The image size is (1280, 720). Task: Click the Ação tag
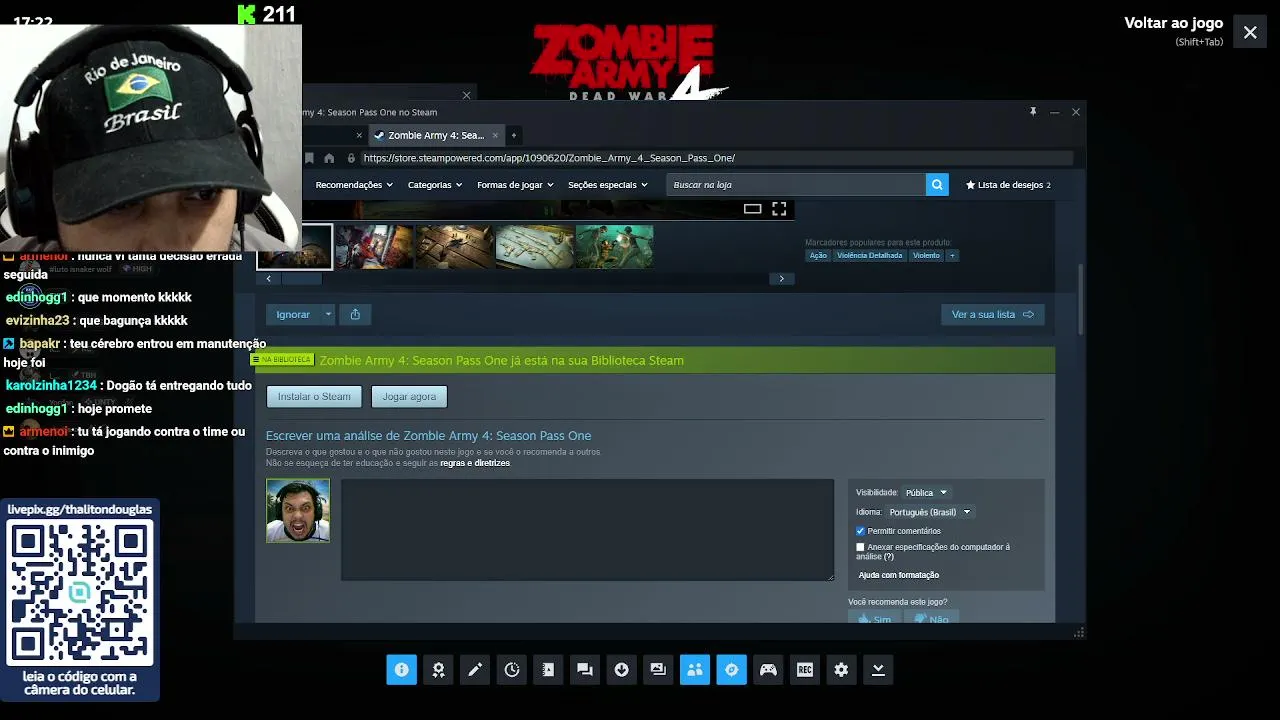pyautogui.click(x=818, y=255)
